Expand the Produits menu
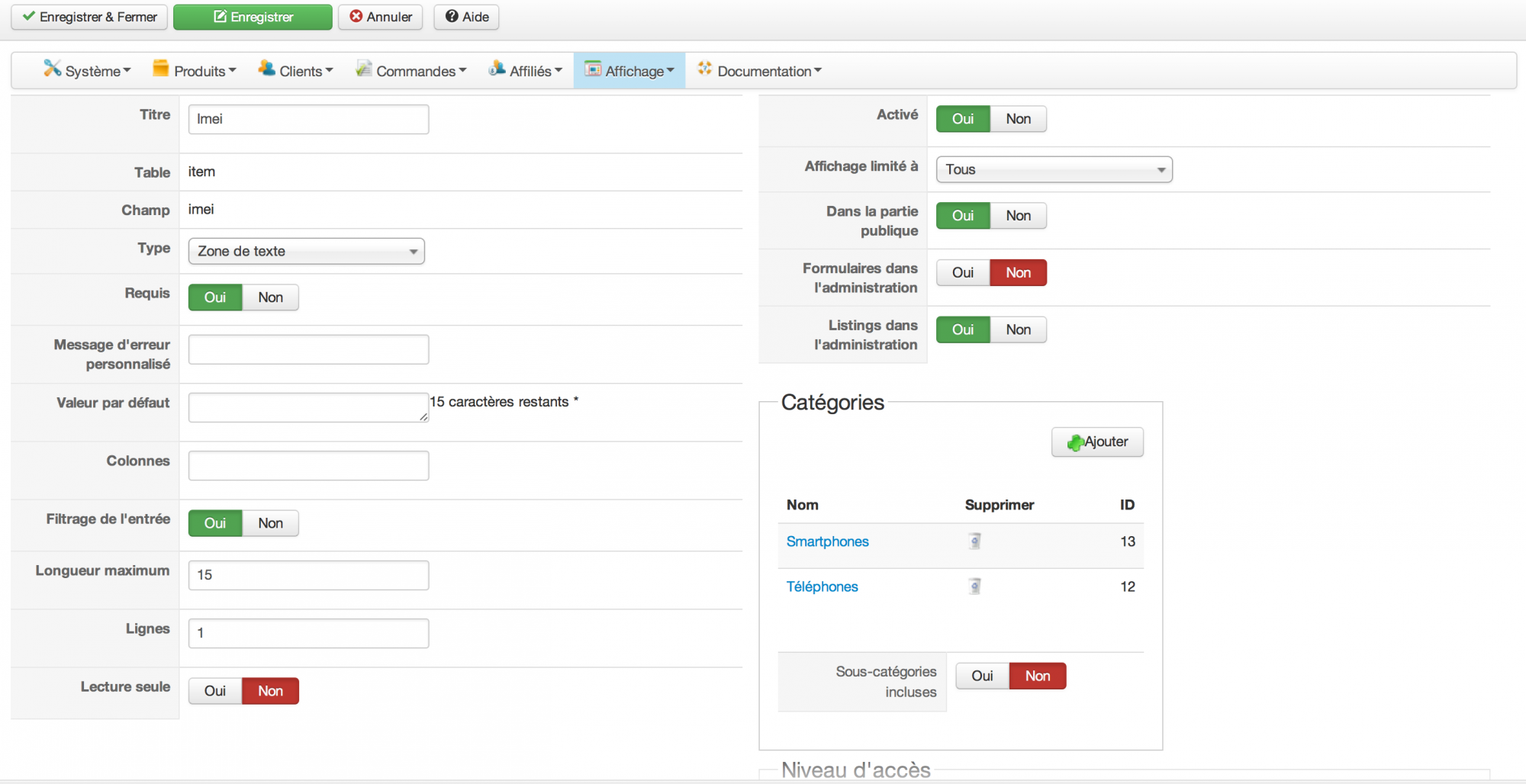This screenshot has height=784, width=1526. 195,71
